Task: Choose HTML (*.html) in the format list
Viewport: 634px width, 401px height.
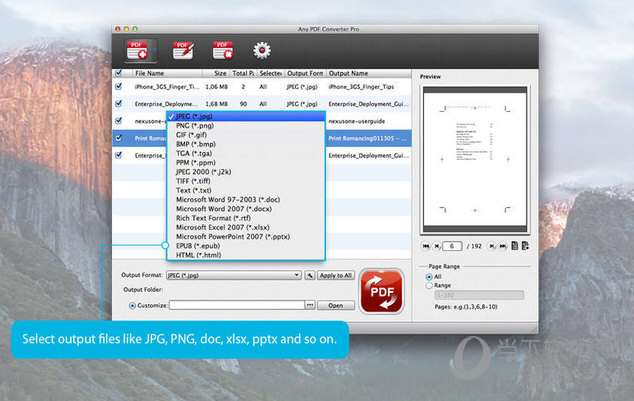Action: (246, 255)
